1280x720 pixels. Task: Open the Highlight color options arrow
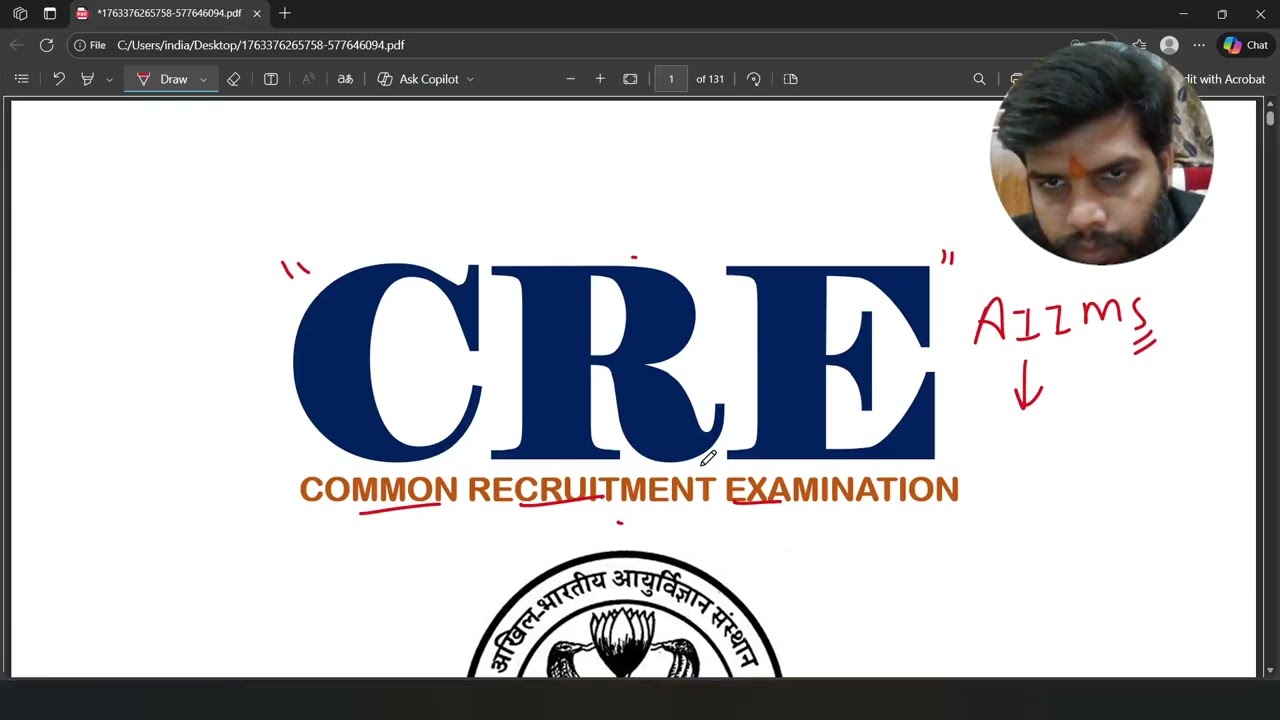tap(109, 79)
